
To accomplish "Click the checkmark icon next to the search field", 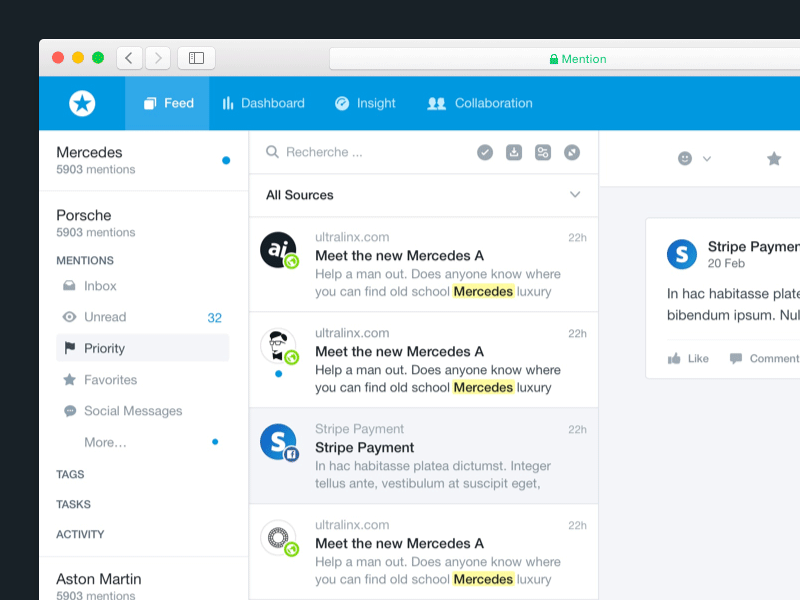I will [x=484, y=152].
